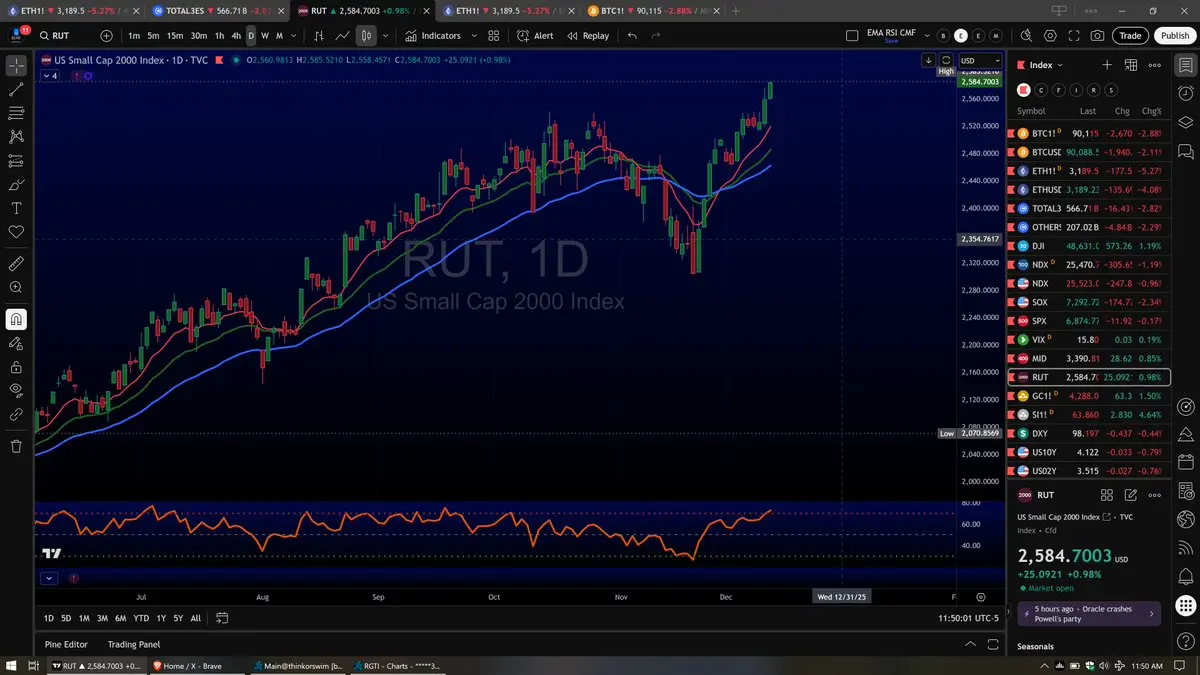The image size is (1200, 675).
Task: Click the RUT symbol search field
Action: 66,35
